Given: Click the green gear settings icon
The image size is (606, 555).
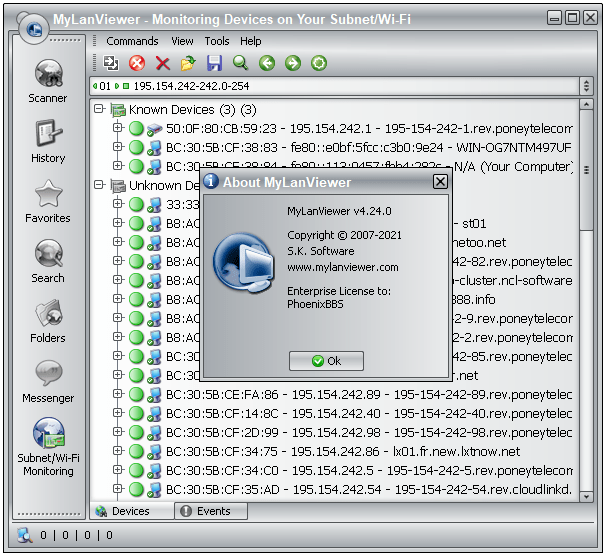Looking at the screenshot, I should (x=319, y=63).
